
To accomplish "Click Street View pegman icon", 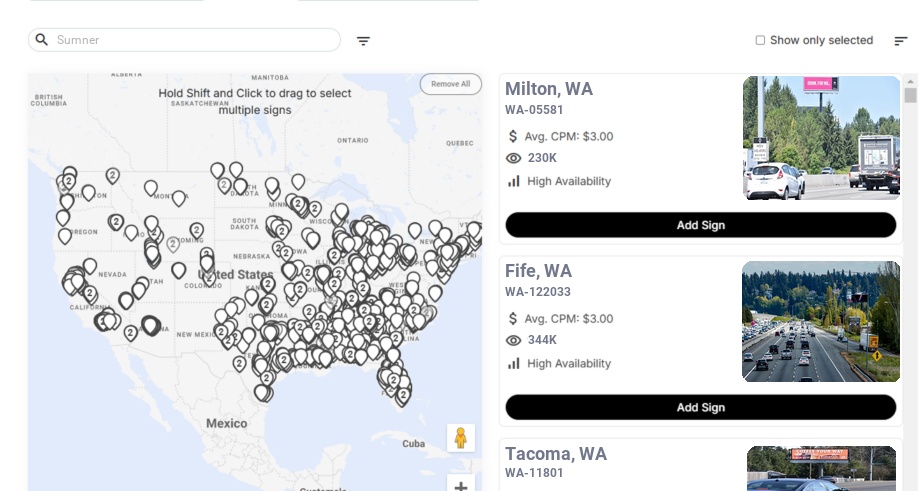I will tap(460, 438).
